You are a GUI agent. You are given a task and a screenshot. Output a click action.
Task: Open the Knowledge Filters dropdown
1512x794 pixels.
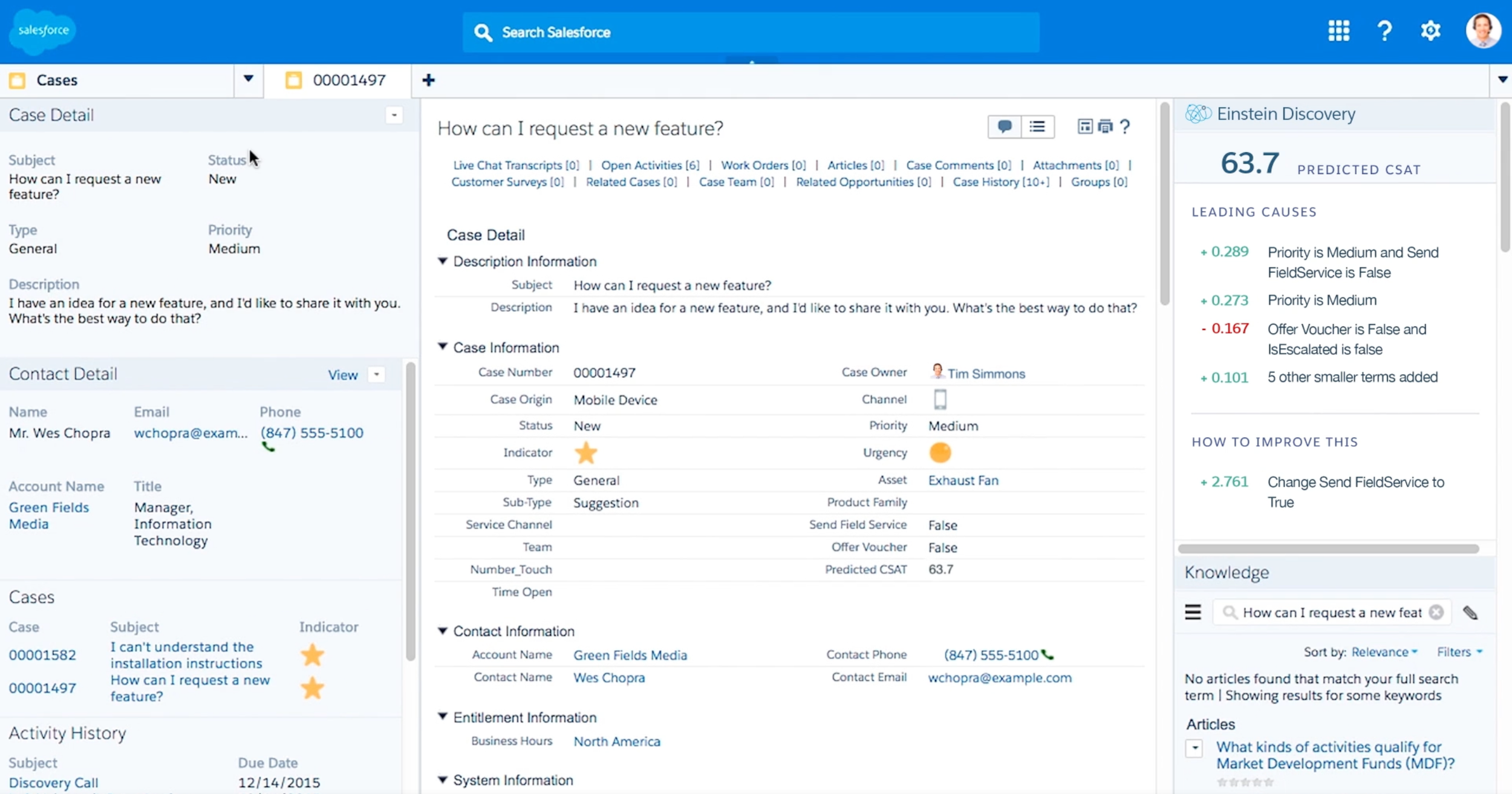[1459, 652]
